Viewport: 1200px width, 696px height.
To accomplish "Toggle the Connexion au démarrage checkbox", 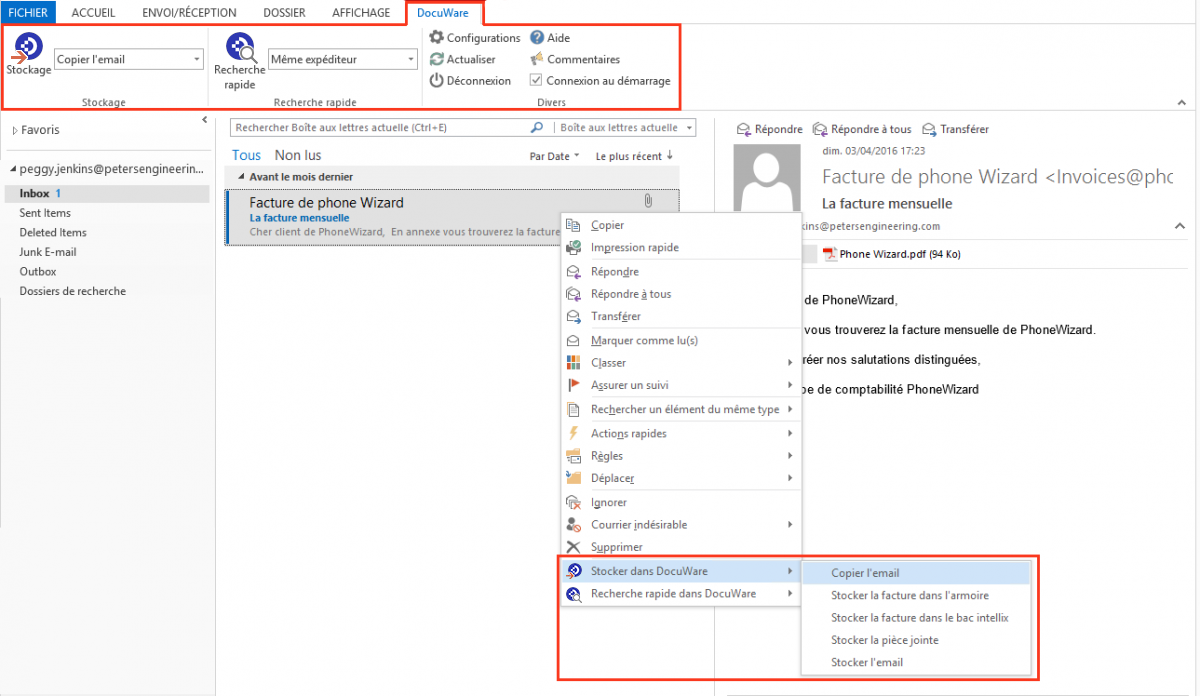I will point(537,81).
